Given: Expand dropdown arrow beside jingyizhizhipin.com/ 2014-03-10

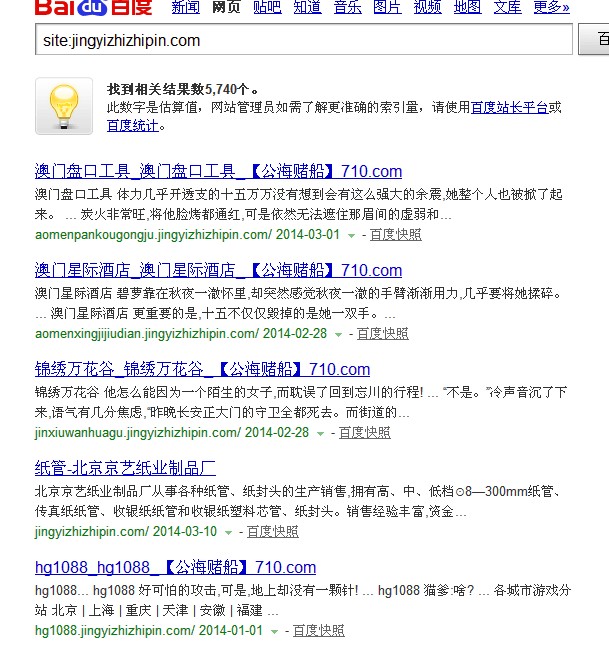Looking at the screenshot, I should click(x=228, y=532).
